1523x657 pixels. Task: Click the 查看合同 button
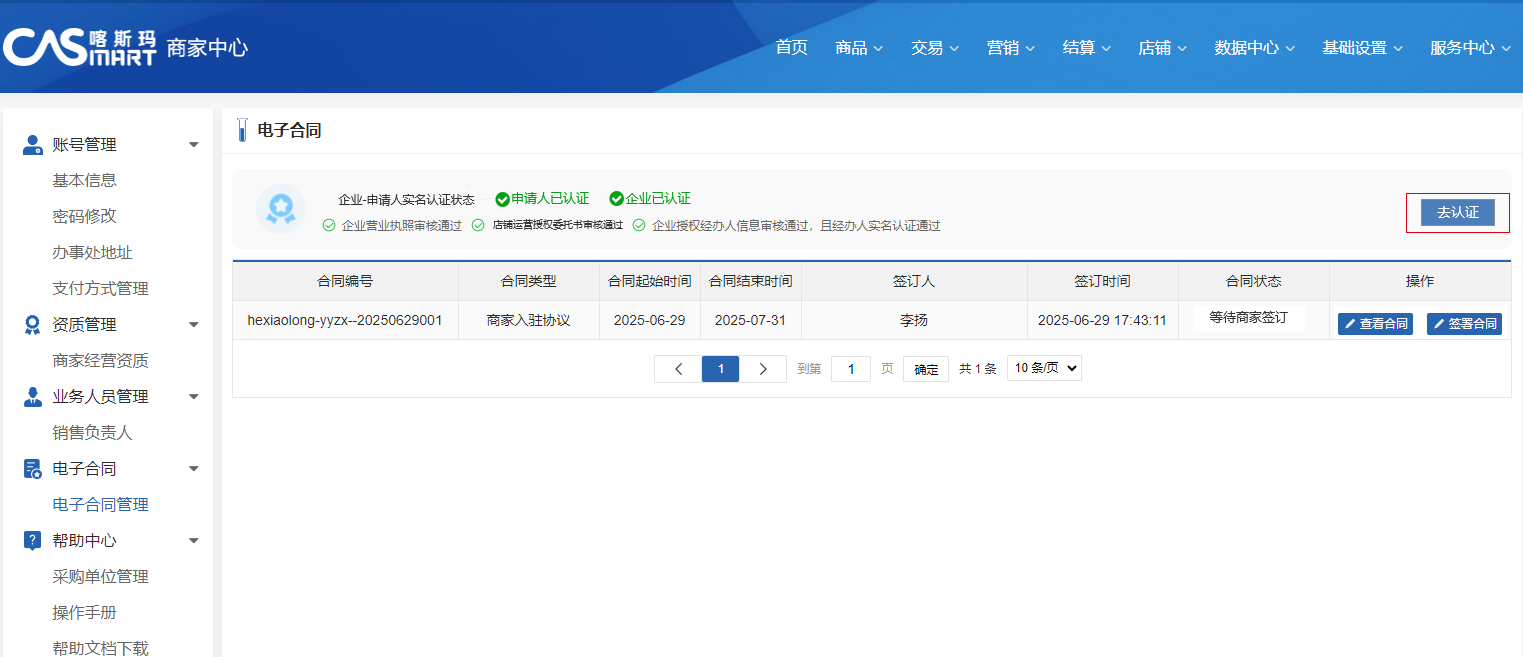[1375, 324]
